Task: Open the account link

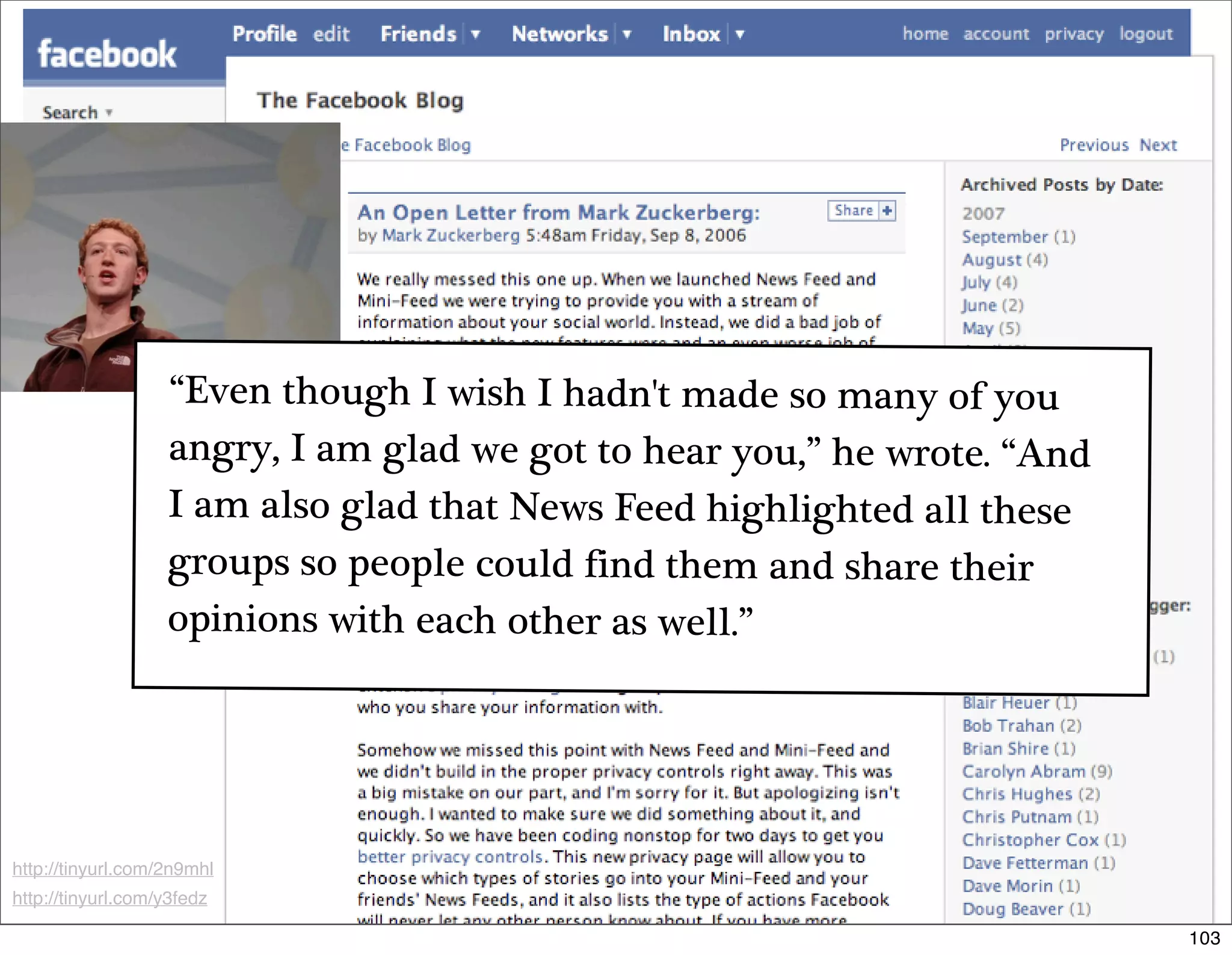Action: click(996, 34)
